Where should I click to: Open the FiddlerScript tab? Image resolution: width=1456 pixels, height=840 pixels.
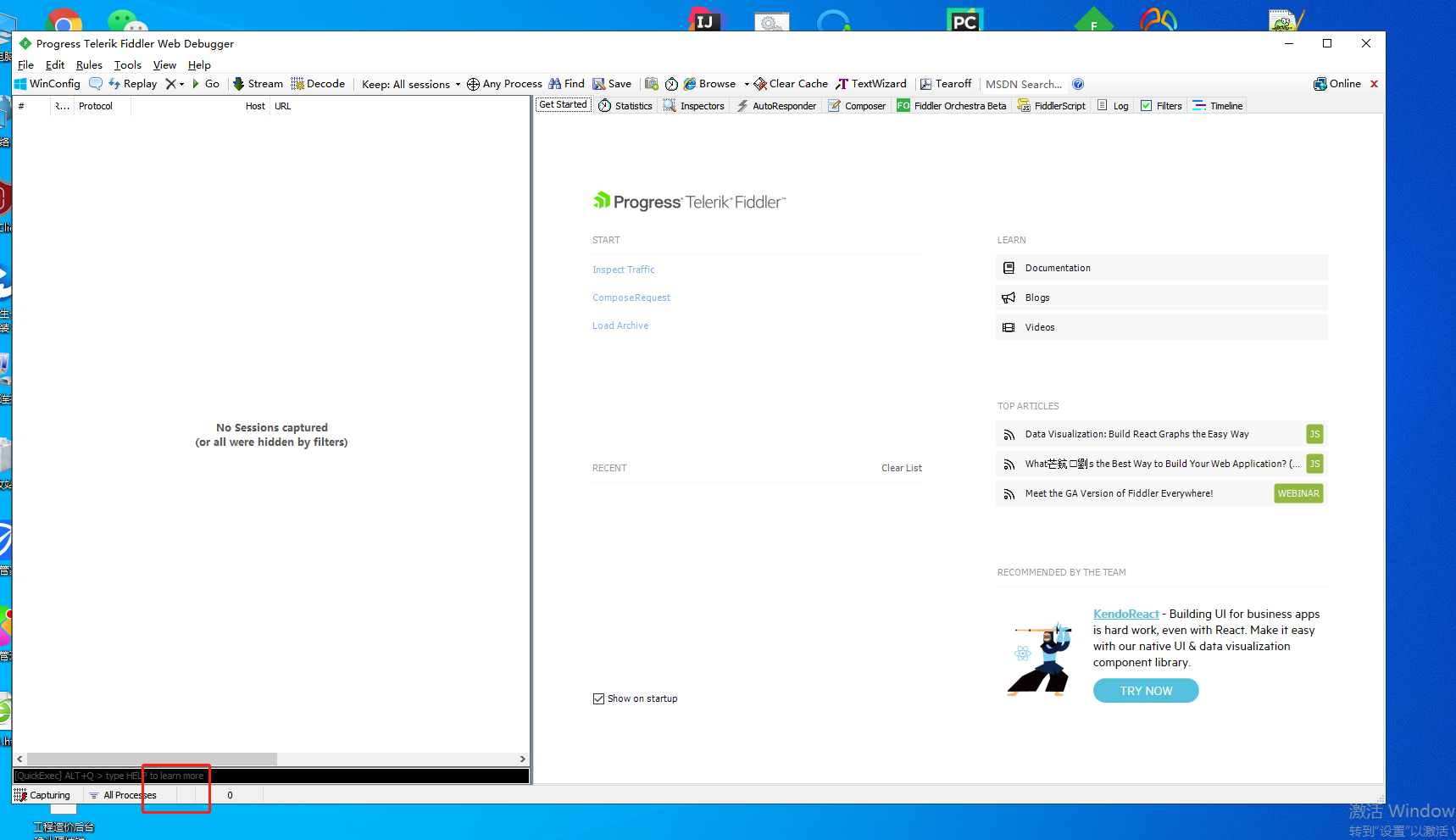pyautogui.click(x=1051, y=106)
